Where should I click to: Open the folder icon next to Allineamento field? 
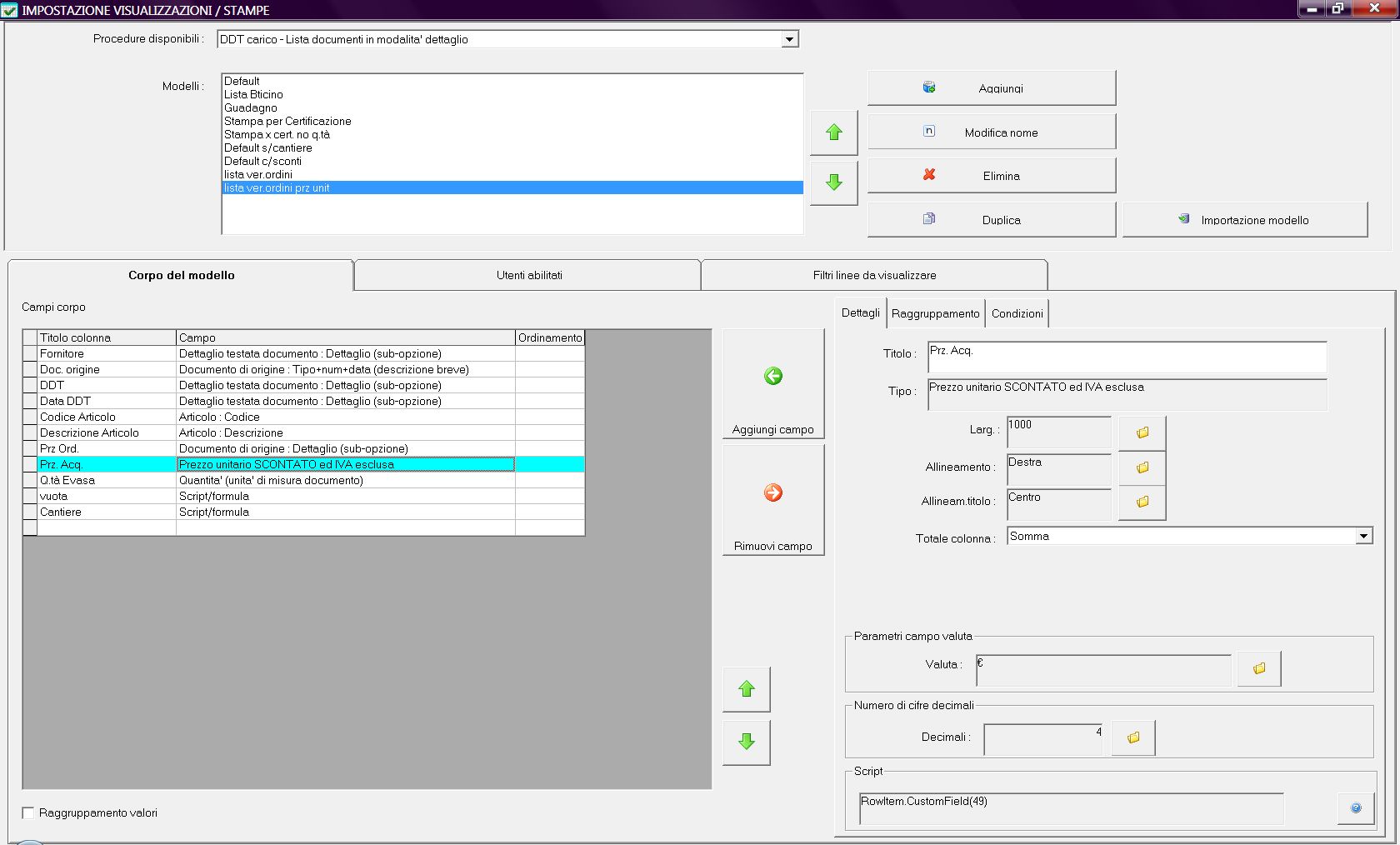[x=1142, y=467]
